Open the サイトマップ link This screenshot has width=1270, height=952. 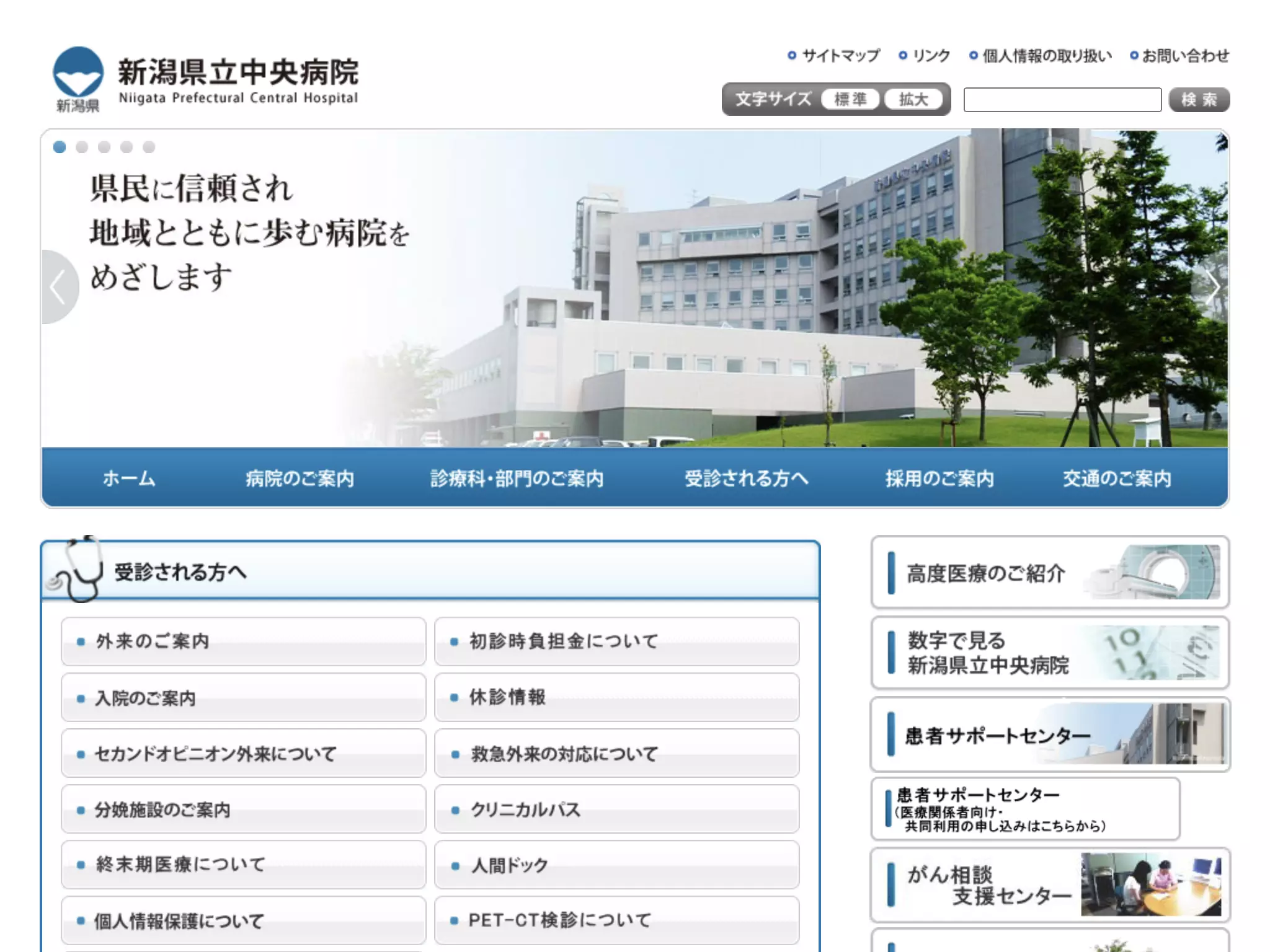834,56
